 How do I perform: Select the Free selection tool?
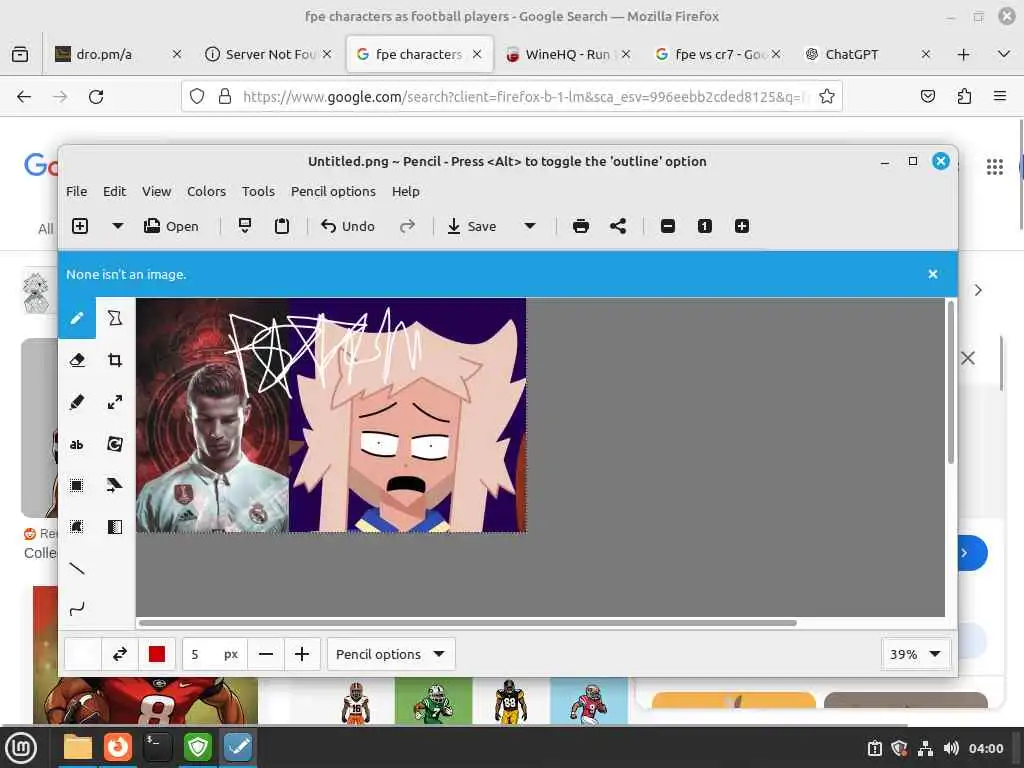pos(76,526)
